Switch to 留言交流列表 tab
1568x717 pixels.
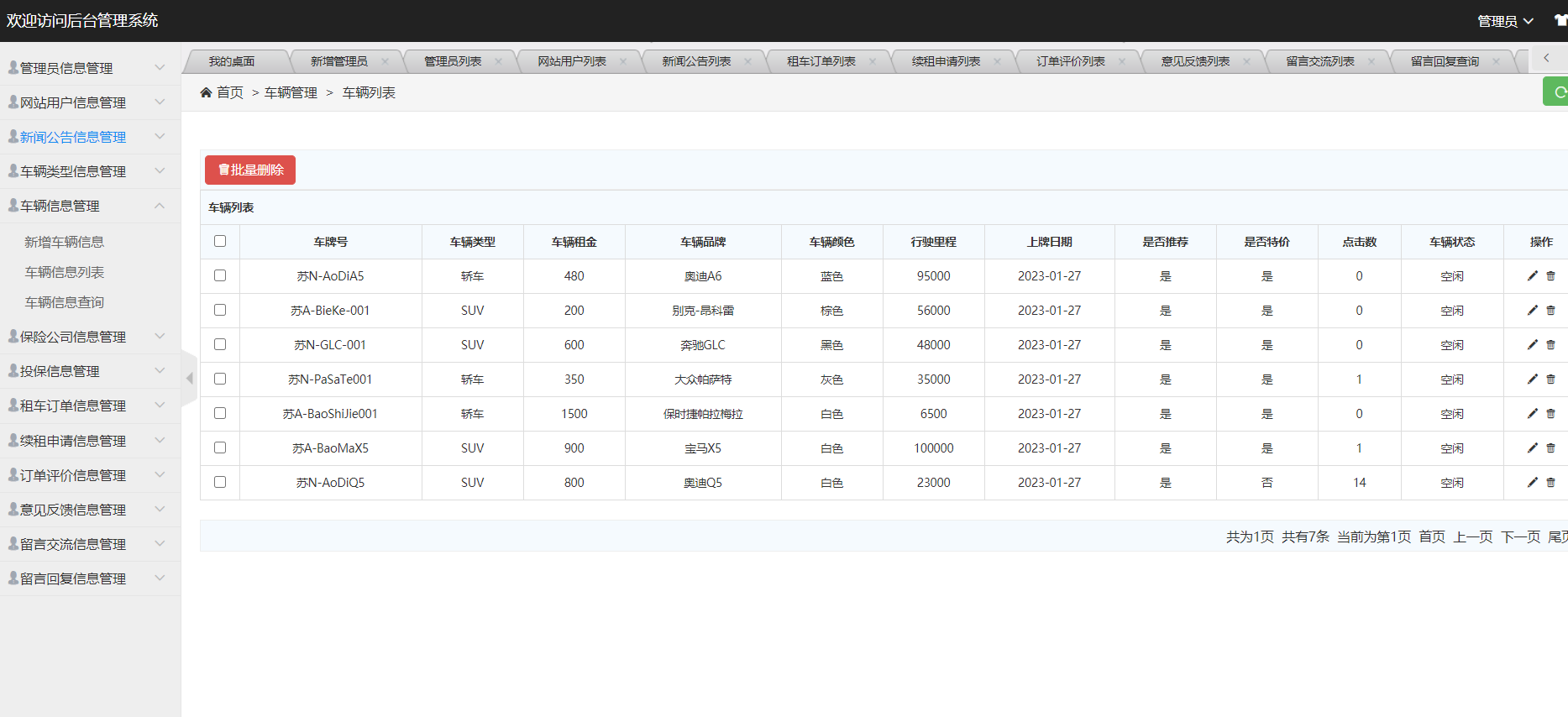pyautogui.click(x=1320, y=61)
